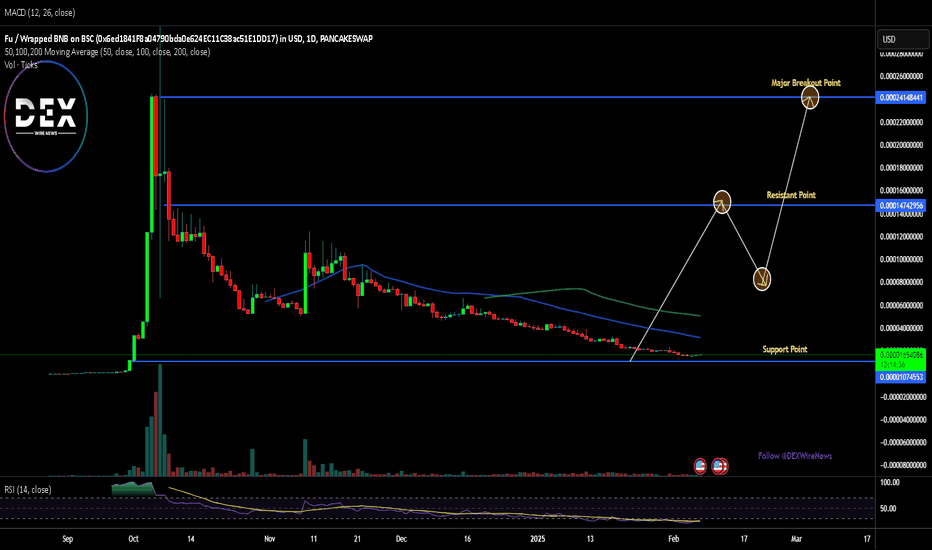Click the MACD (12, 26, close) indicator label
The image size is (932, 550).
[x=40, y=12]
